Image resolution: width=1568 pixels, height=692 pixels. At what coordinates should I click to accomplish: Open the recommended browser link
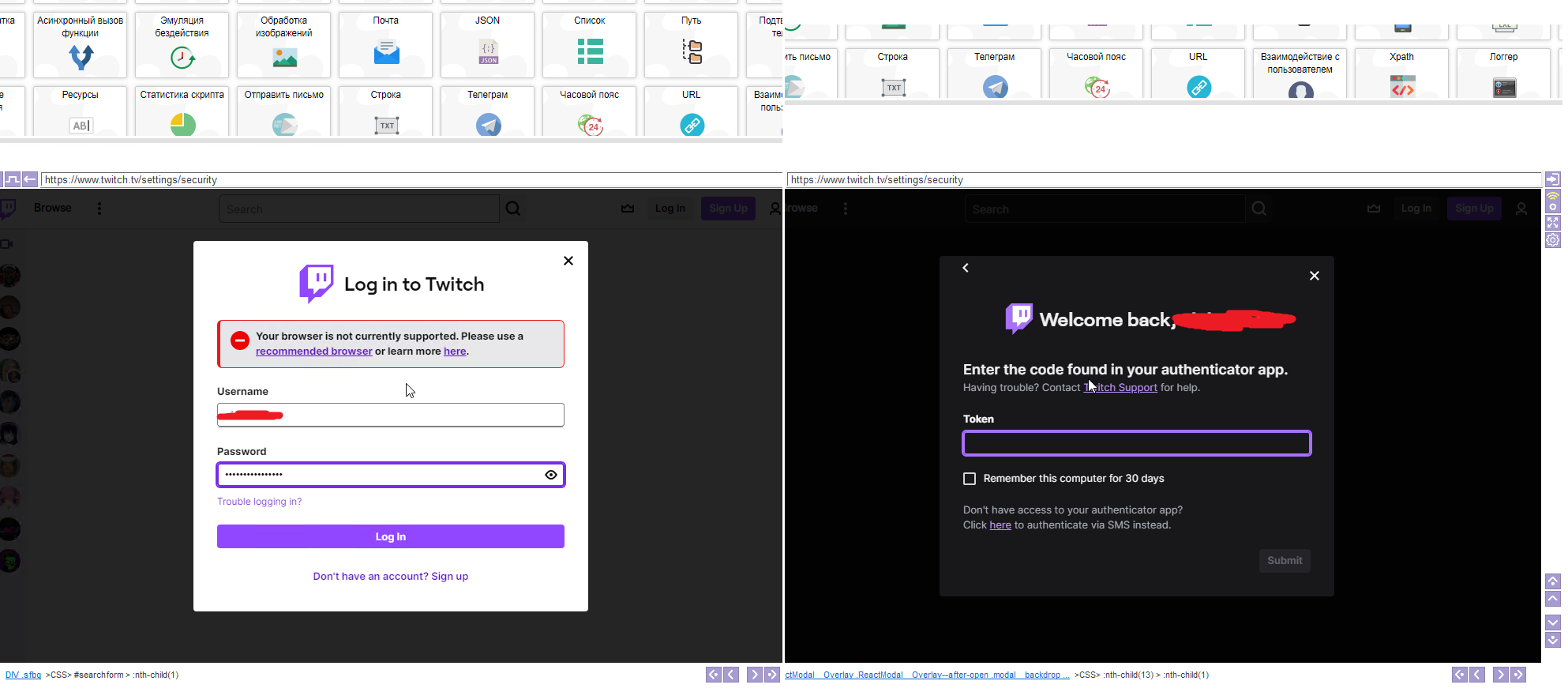(313, 352)
